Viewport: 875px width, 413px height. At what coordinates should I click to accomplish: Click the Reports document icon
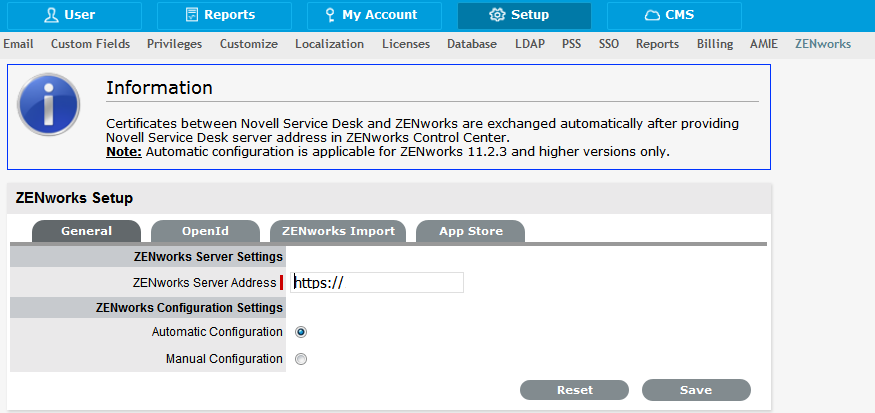click(x=192, y=15)
